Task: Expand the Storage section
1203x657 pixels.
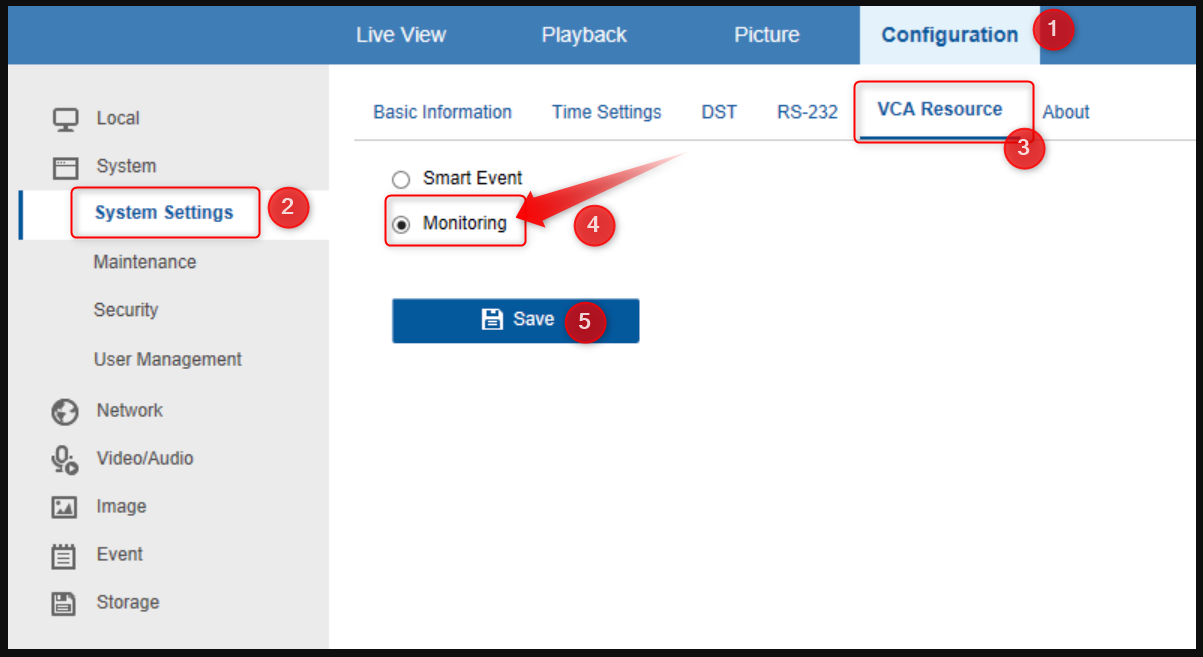Action: [x=128, y=602]
